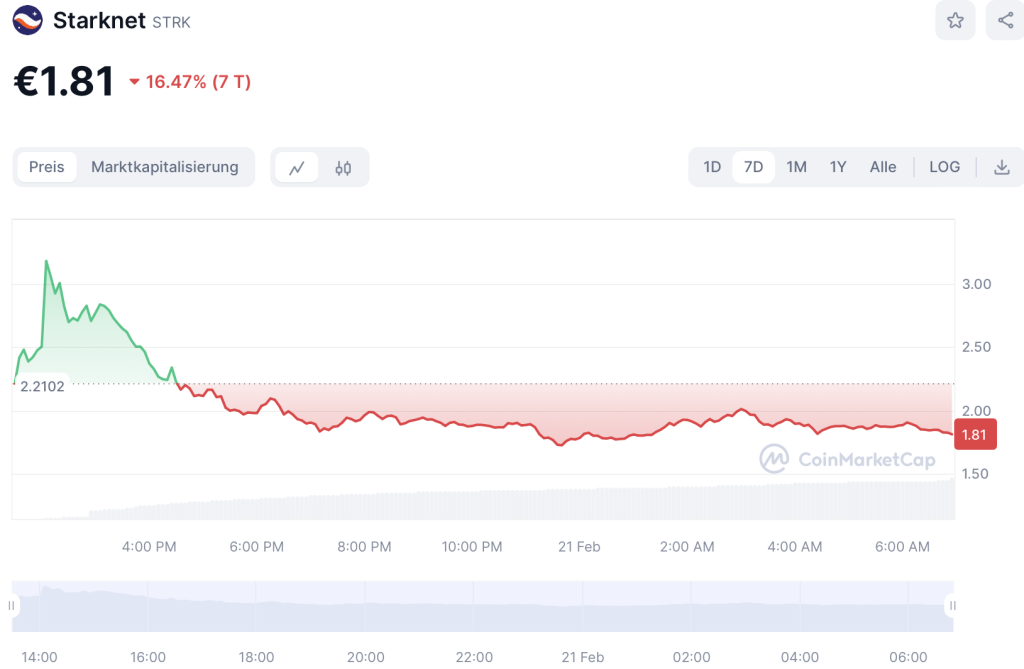Click the star watchlist icon
Screen dimensions: 1024x669
pos(955,20)
